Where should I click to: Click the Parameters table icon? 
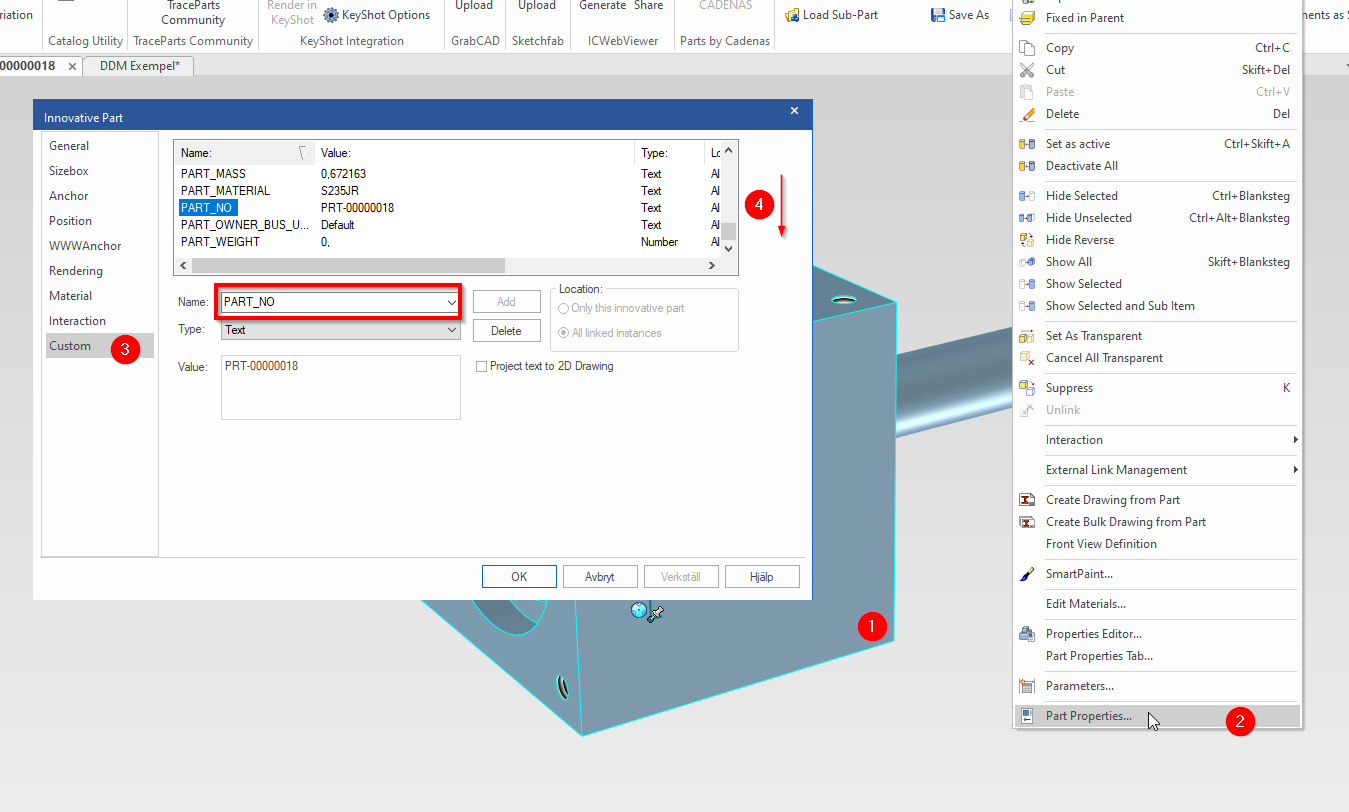click(1027, 686)
